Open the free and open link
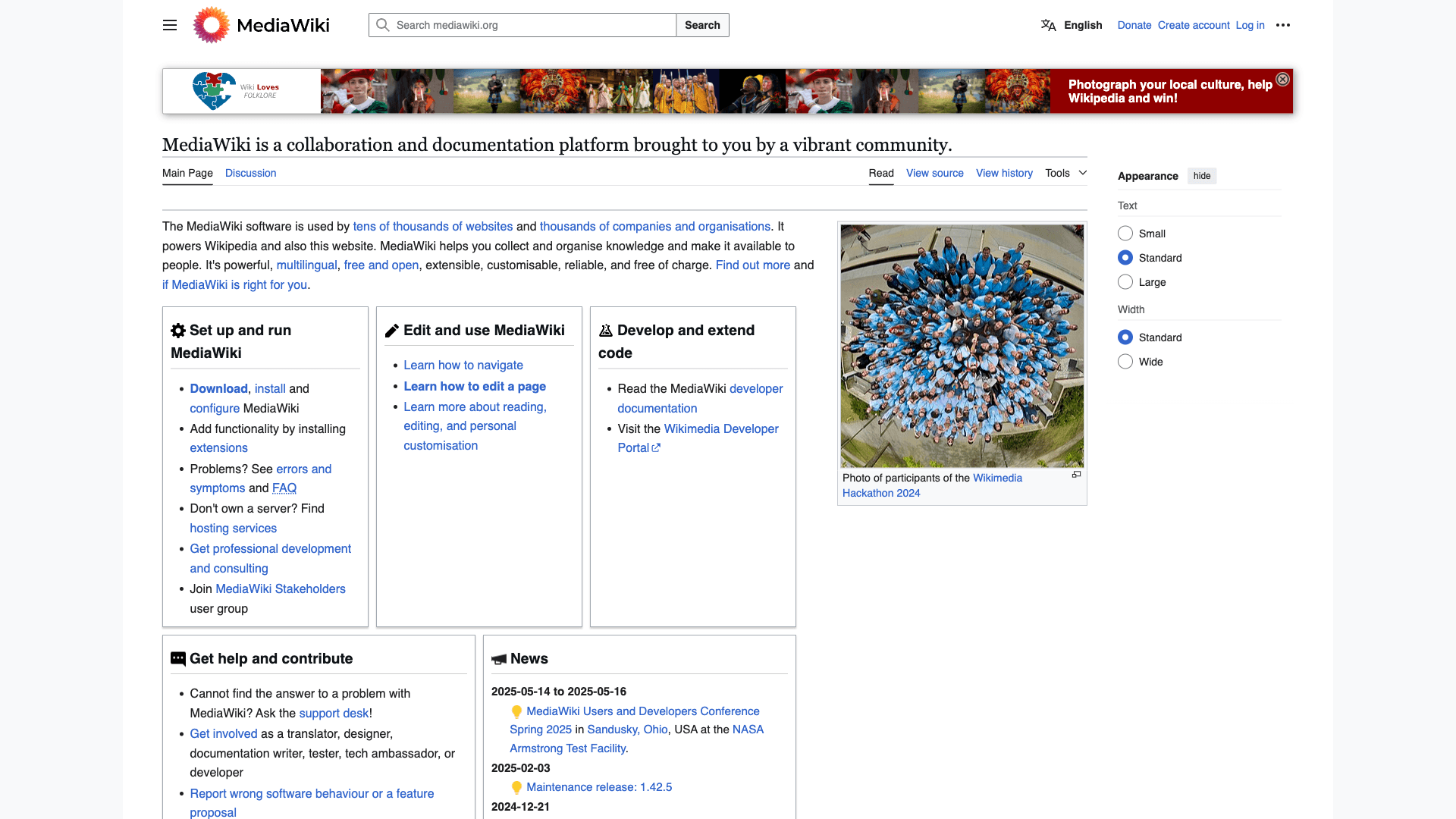 click(381, 265)
